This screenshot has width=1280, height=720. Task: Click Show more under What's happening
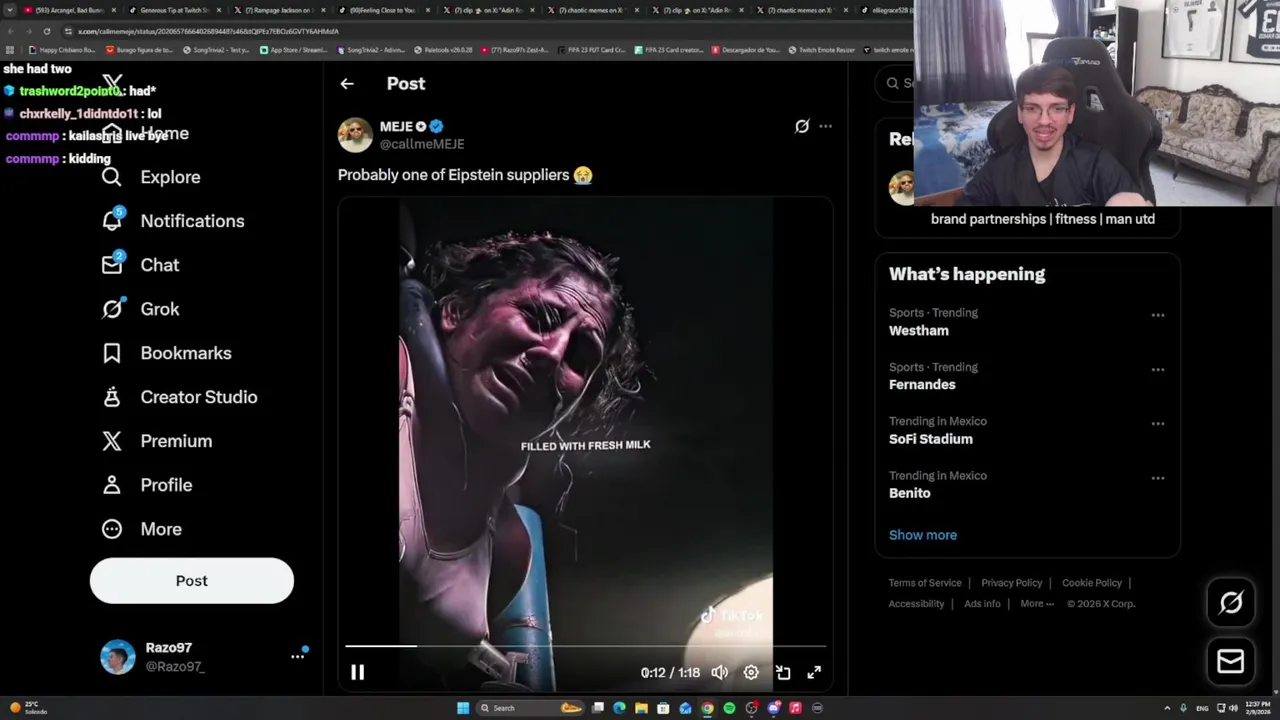click(x=923, y=535)
